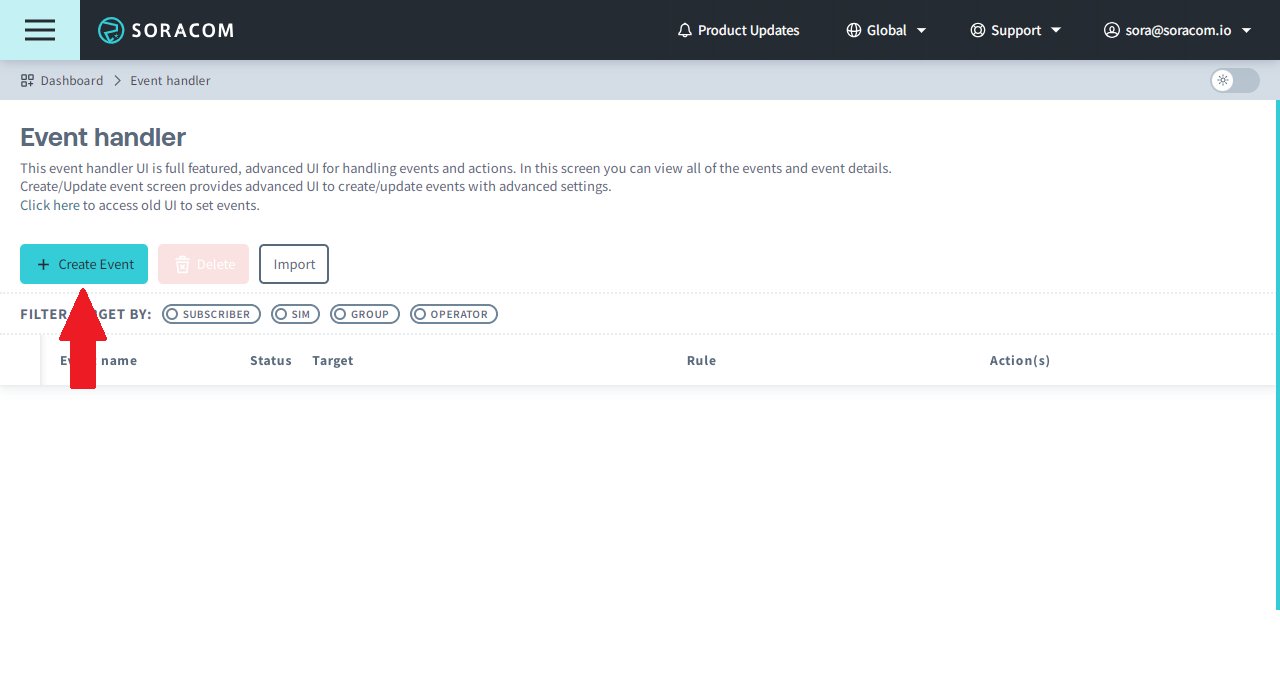
Task: Toggle the dark mode switch
Action: click(x=1234, y=81)
